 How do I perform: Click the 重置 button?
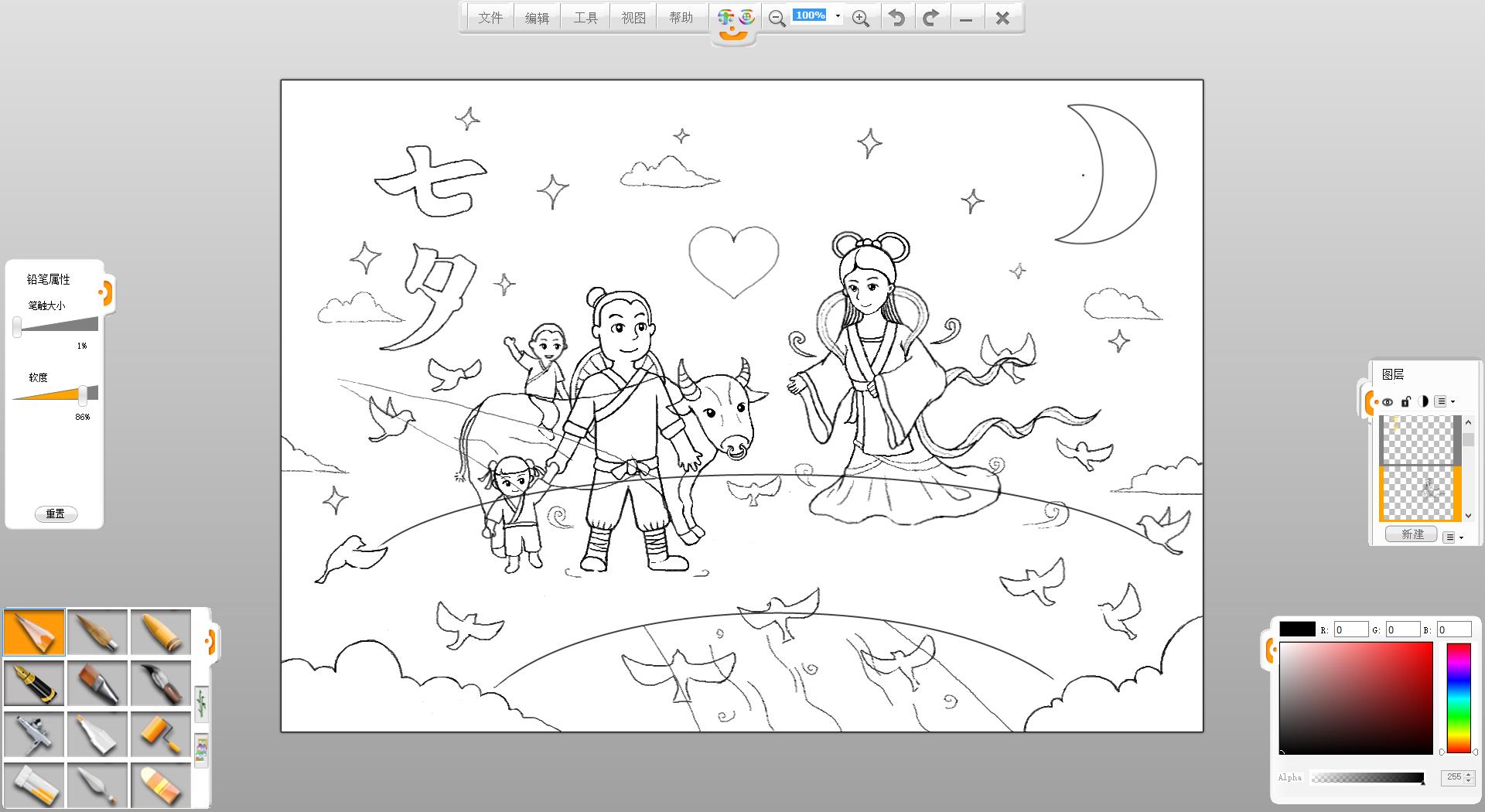[56, 513]
